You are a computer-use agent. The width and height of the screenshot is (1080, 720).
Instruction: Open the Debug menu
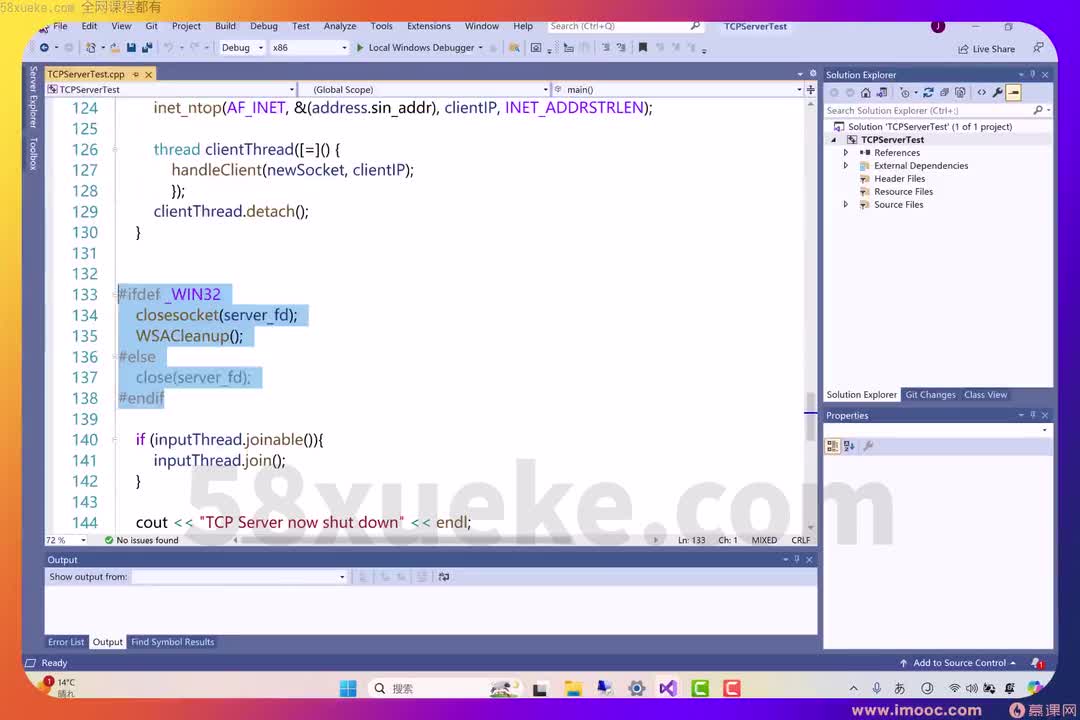pos(264,26)
